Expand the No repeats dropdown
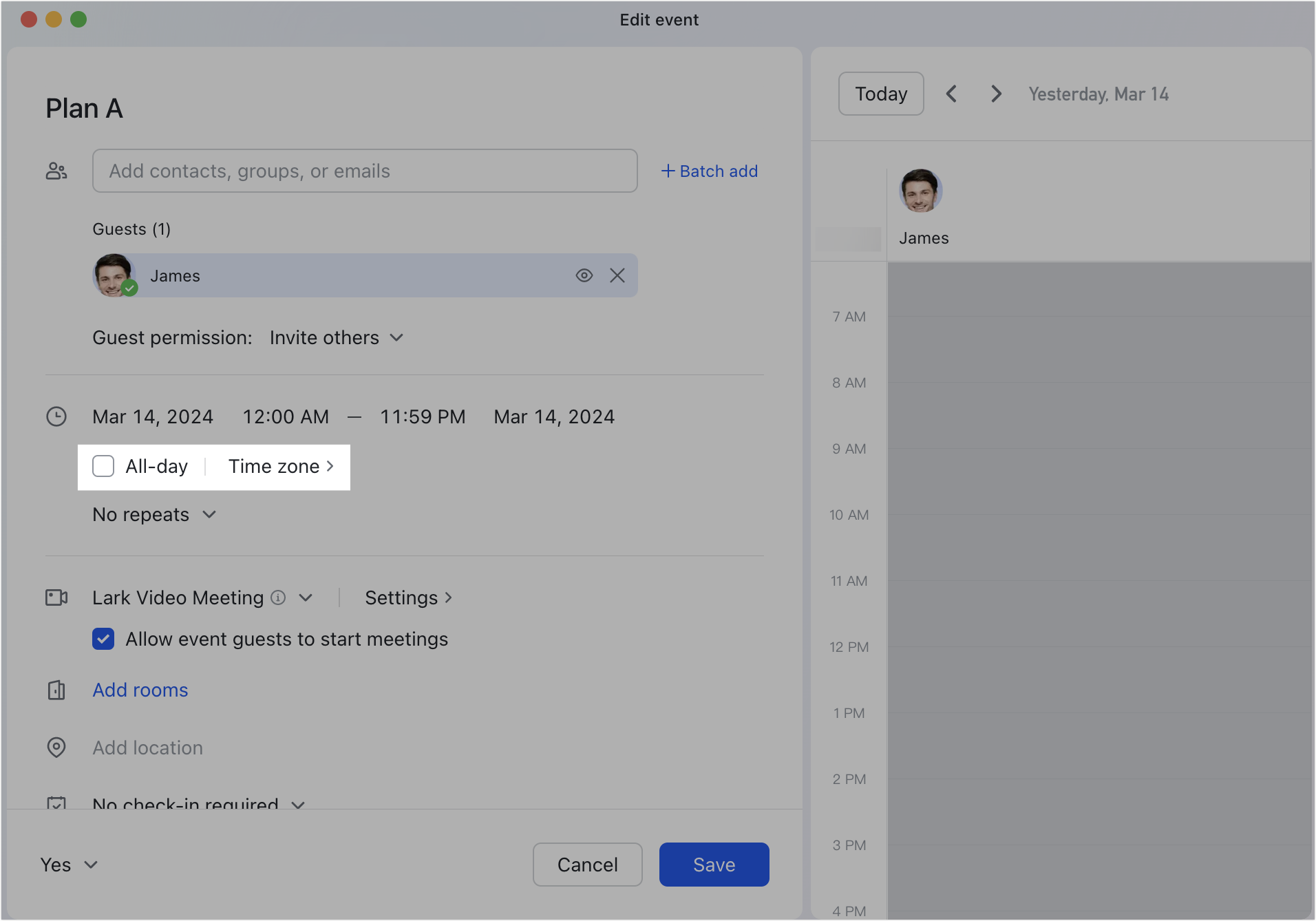 click(154, 514)
